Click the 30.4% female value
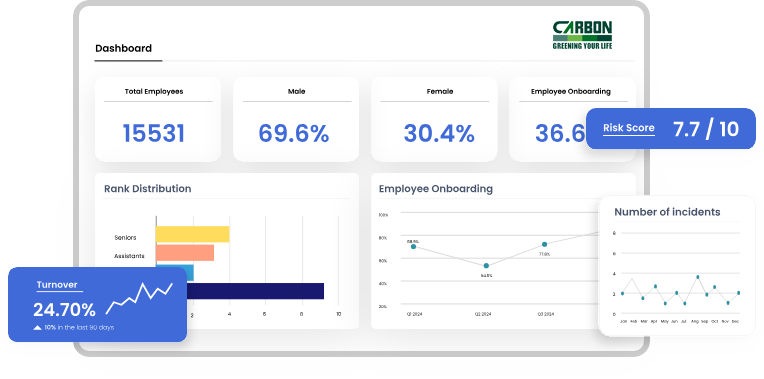Screen dimensions: 764x379 439,133
